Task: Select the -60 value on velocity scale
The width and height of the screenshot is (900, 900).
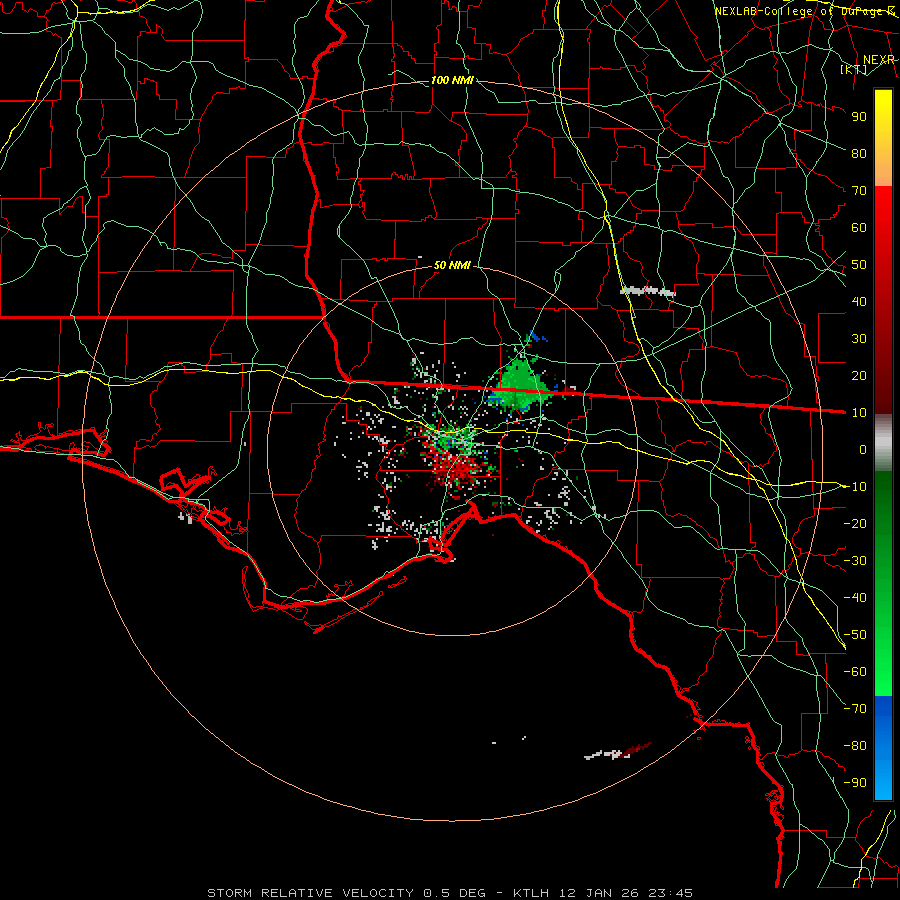Action: tap(855, 672)
